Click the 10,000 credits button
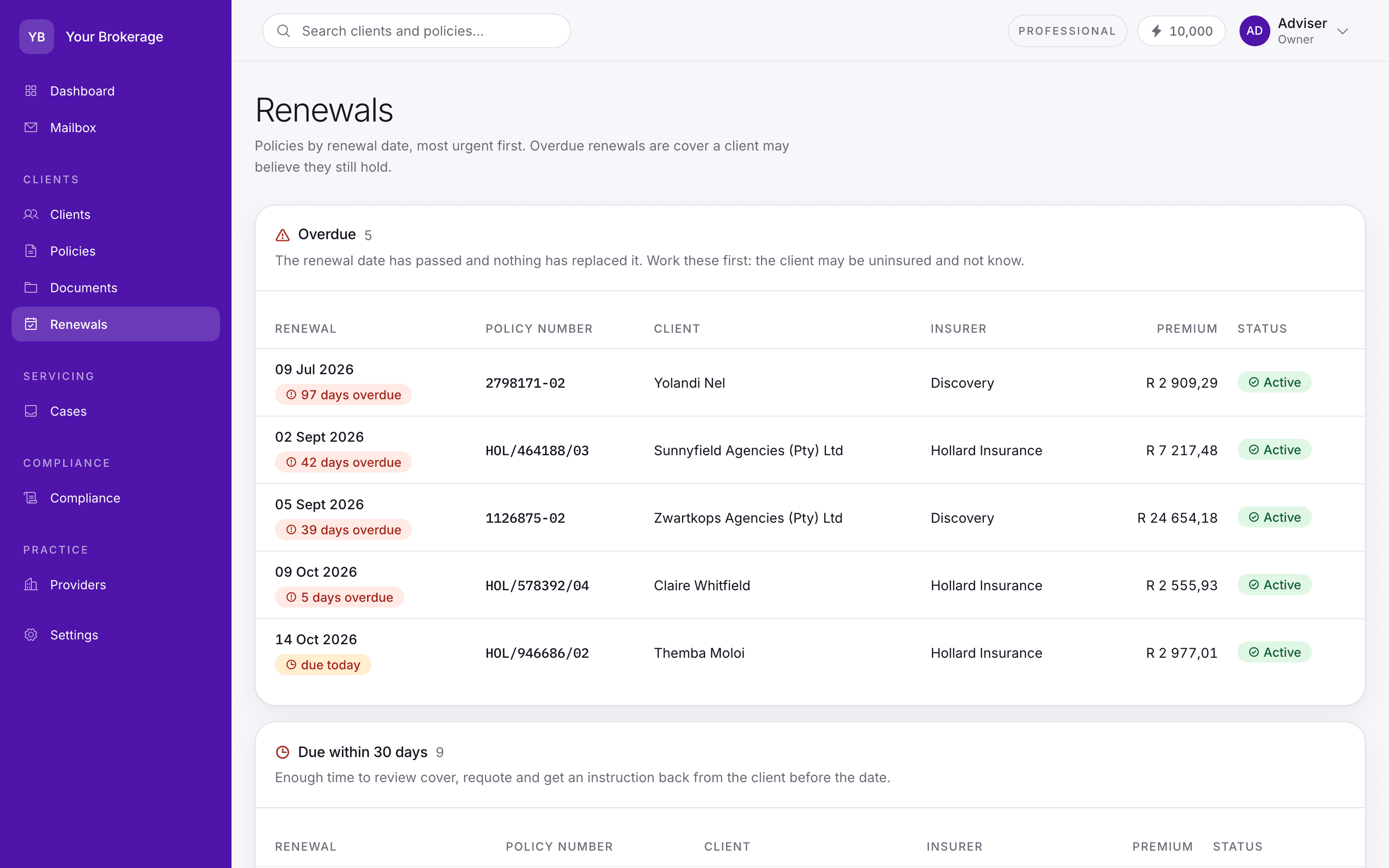 coord(1181,31)
